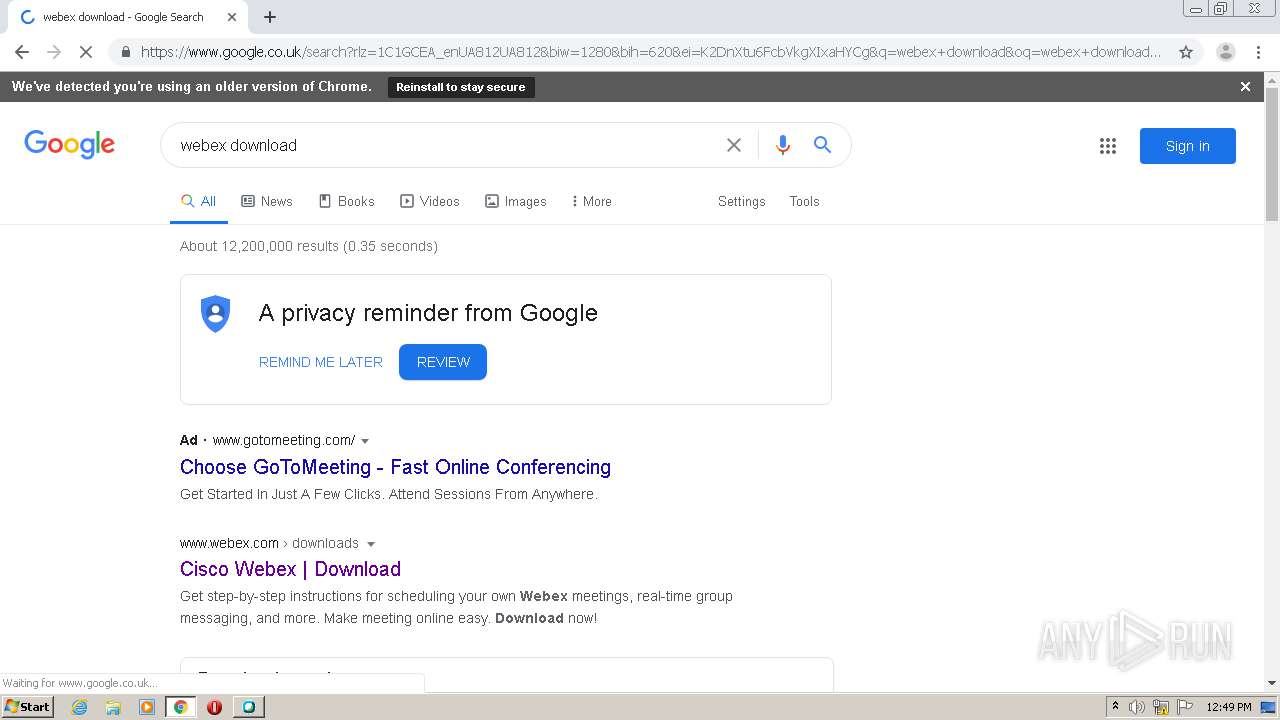This screenshot has height=720, width=1280.
Task: Click the Google logo
Action: pyautogui.click(x=70, y=145)
